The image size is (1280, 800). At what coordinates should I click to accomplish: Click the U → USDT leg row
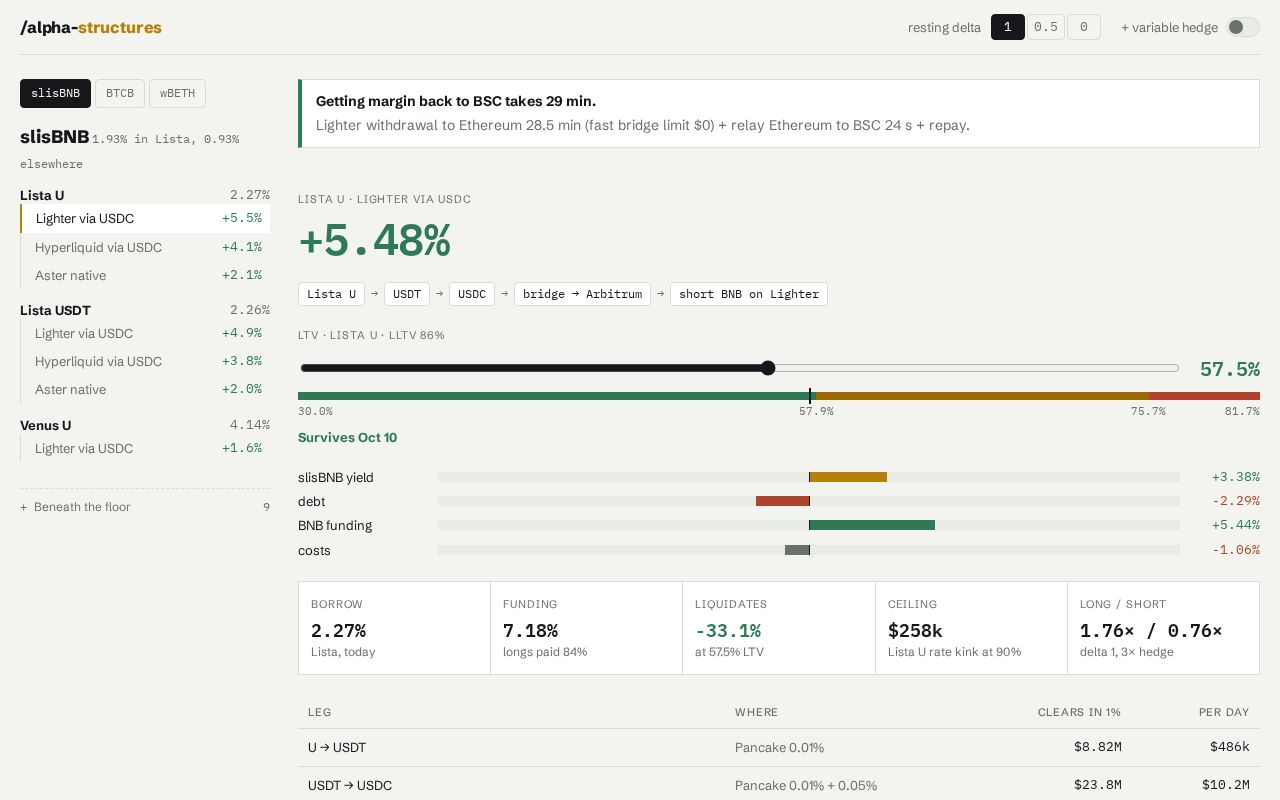click(x=779, y=747)
